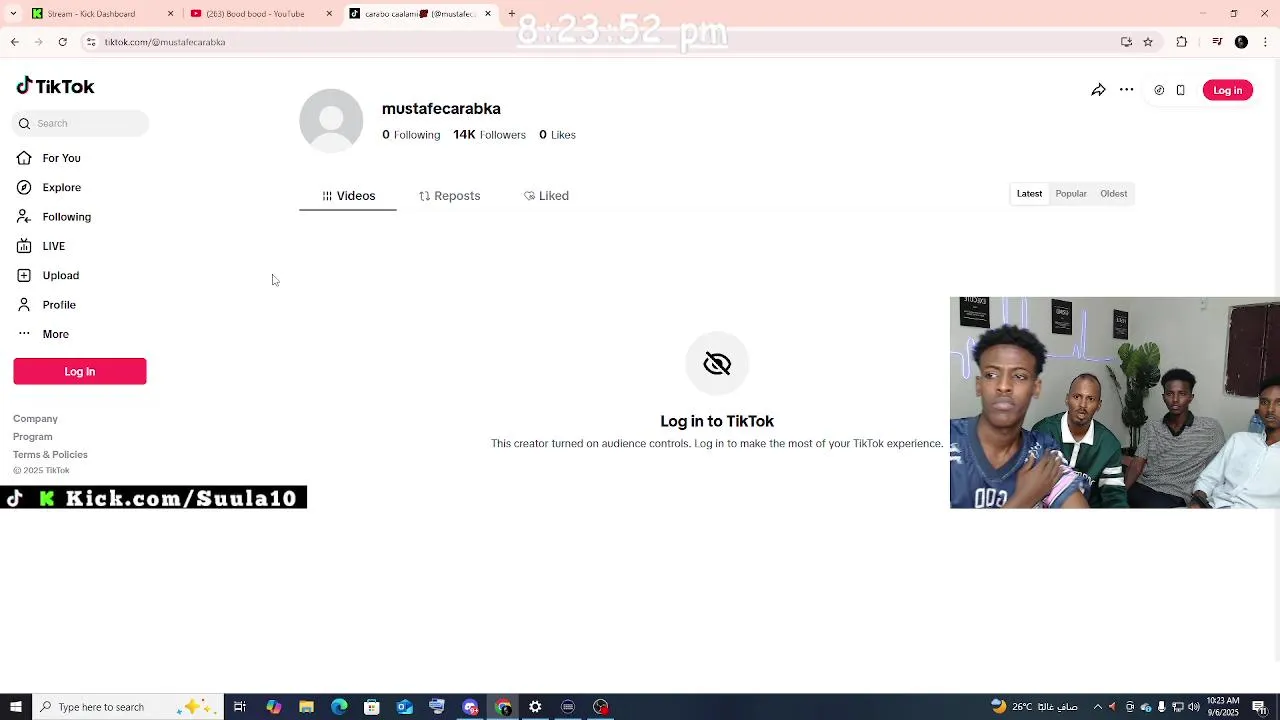Click the mustafecarabka profile avatar
This screenshot has height=720, width=1280.
[x=331, y=120]
